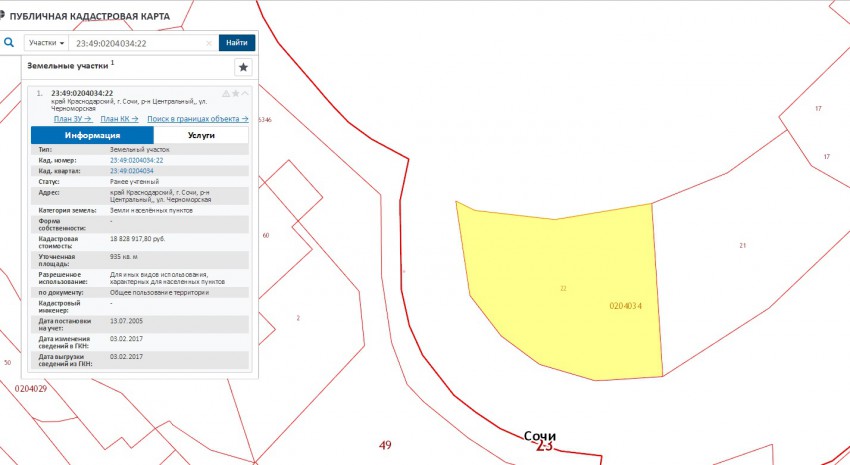This screenshot has width=850, height=465.
Task: Click Поиск в границах объекта link
Action: [x=198, y=118]
